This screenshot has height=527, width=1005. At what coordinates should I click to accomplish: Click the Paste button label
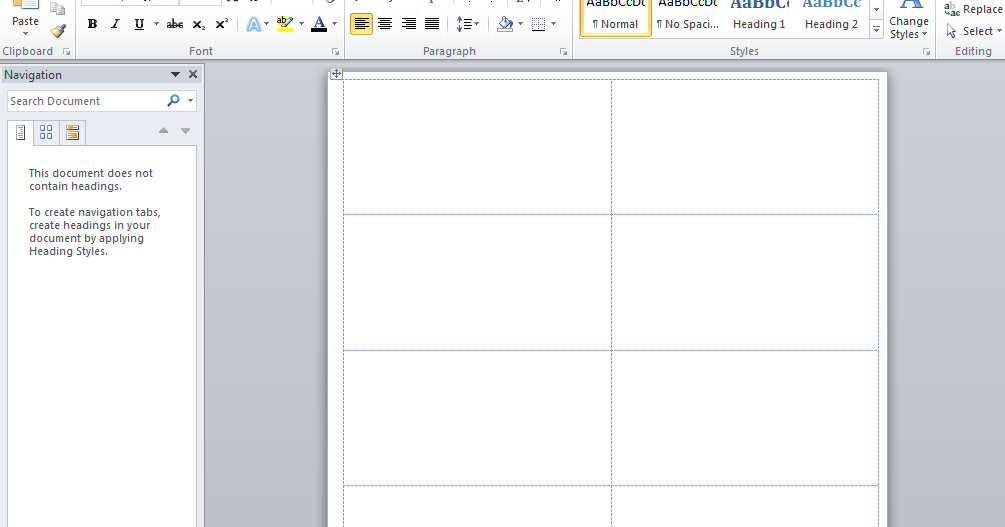(x=26, y=21)
